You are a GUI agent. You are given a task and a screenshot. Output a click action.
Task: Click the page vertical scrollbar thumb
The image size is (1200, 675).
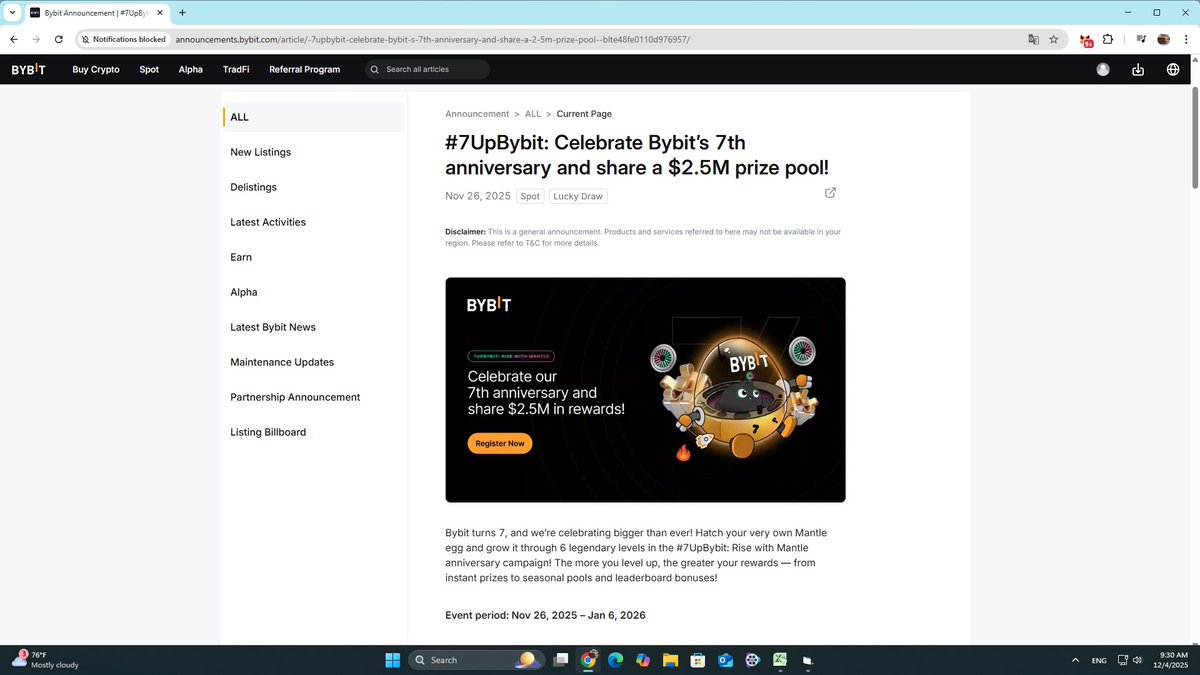click(x=1194, y=139)
